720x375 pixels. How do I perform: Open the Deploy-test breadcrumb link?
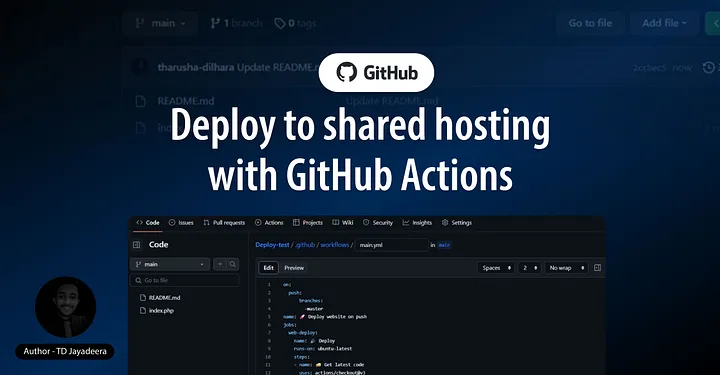272,245
